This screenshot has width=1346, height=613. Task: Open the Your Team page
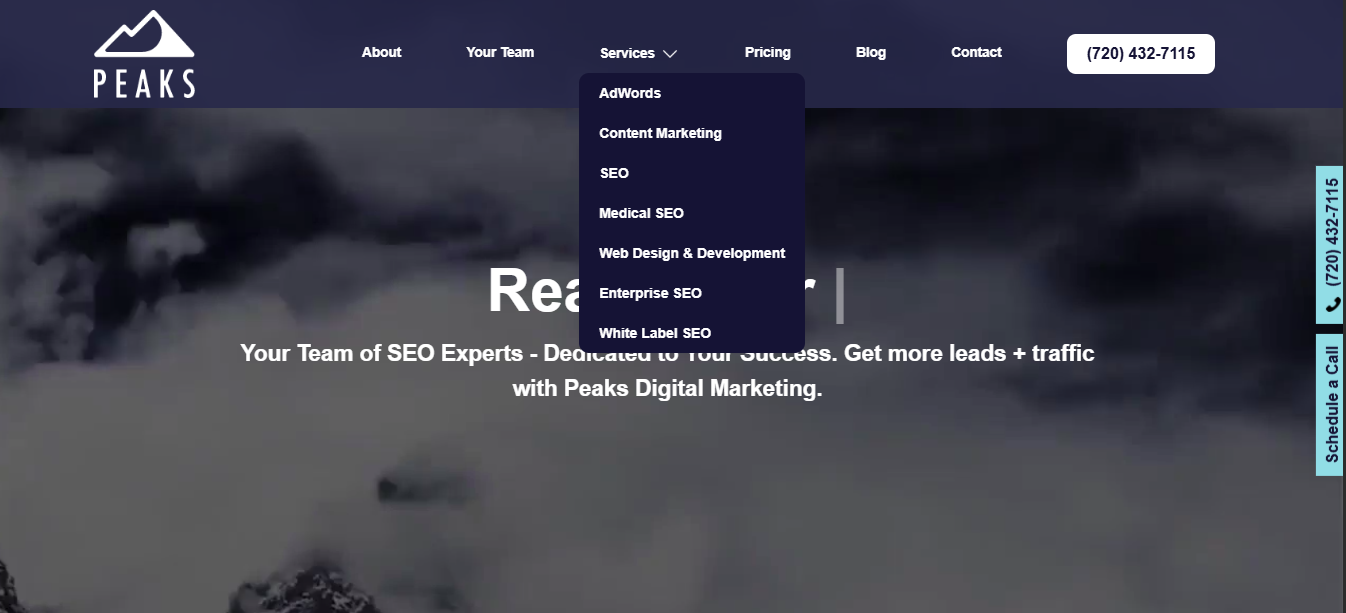(500, 52)
